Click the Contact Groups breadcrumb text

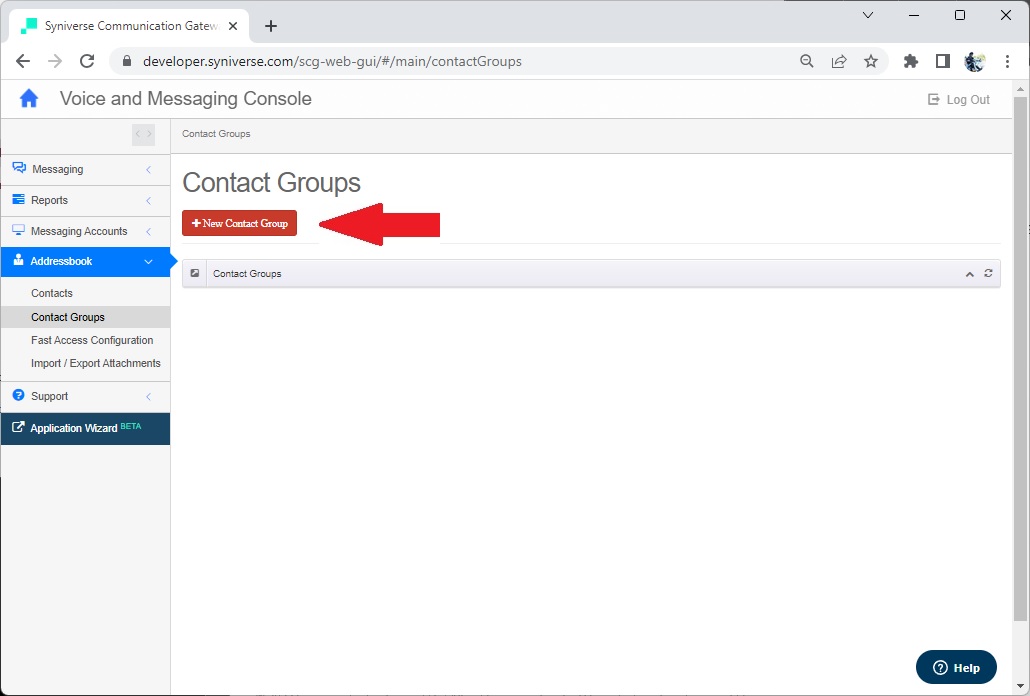[216, 134]
